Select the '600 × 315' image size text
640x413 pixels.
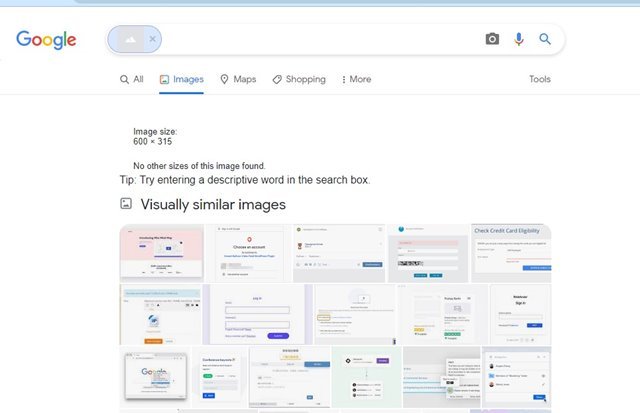click(x=153, y=142)
